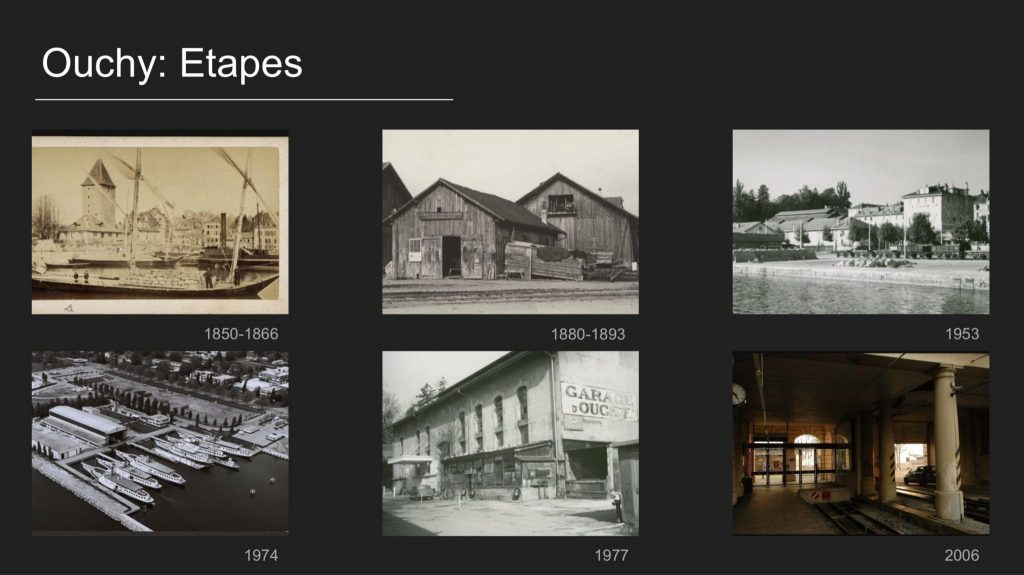The image size is (1024, 575).
Task: Click the stone tower in the oldest photo
Action: pos(98,192)
